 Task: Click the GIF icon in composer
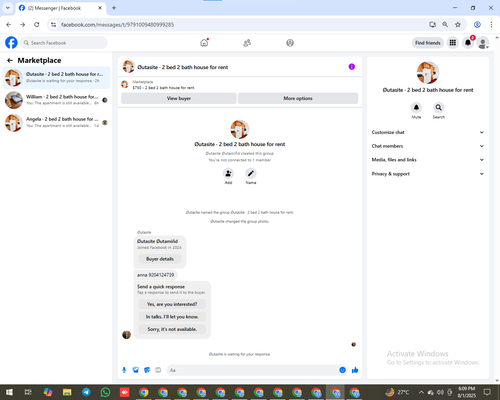(158, 370)
